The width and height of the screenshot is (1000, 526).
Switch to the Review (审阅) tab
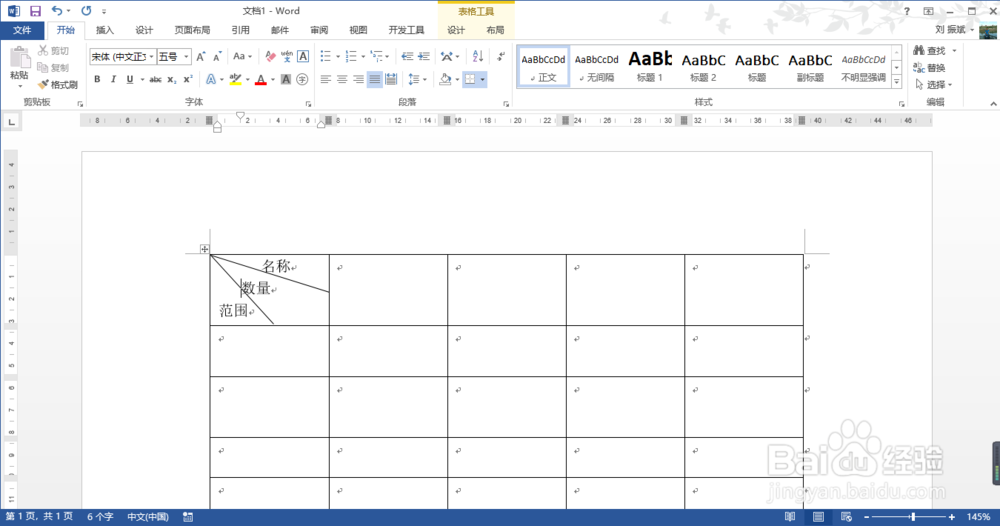(x=319, y=30)
